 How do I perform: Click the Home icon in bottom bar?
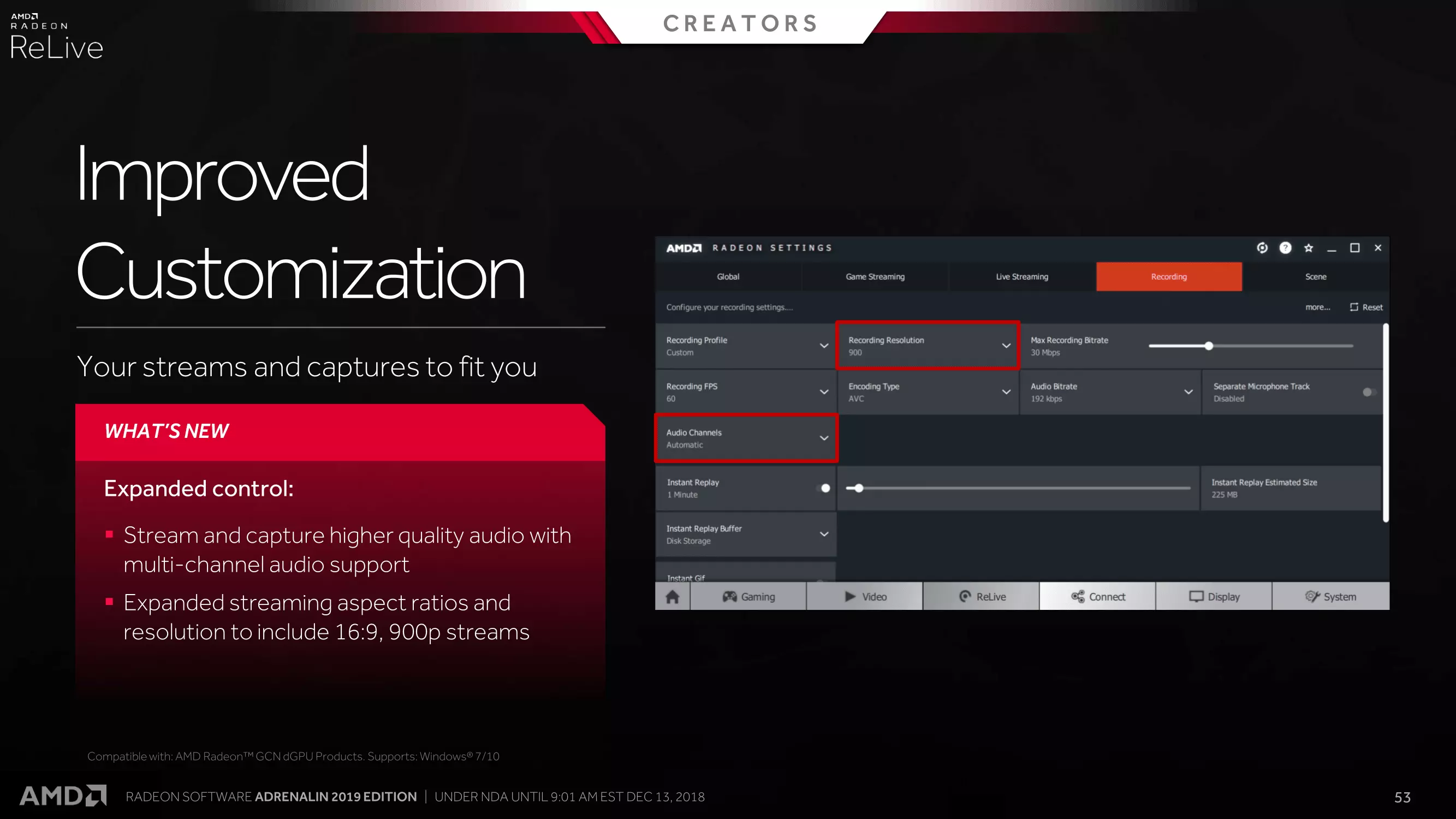click(672, 597)
